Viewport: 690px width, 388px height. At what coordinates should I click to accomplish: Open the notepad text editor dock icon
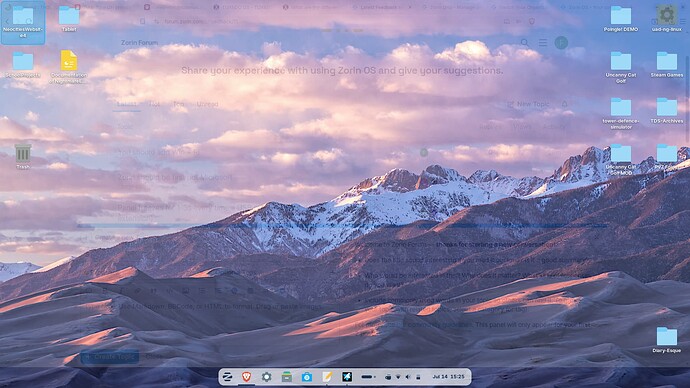pos(327,377)
